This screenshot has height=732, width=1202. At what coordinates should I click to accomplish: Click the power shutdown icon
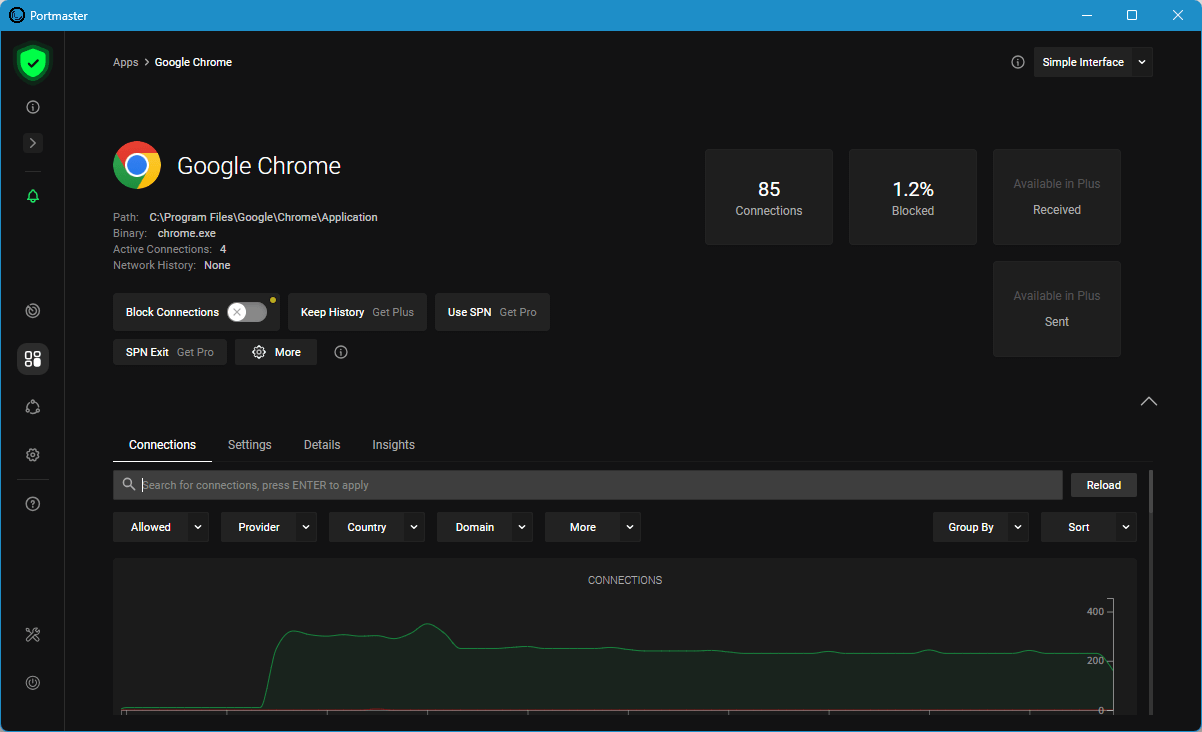[x=33, y=683]
